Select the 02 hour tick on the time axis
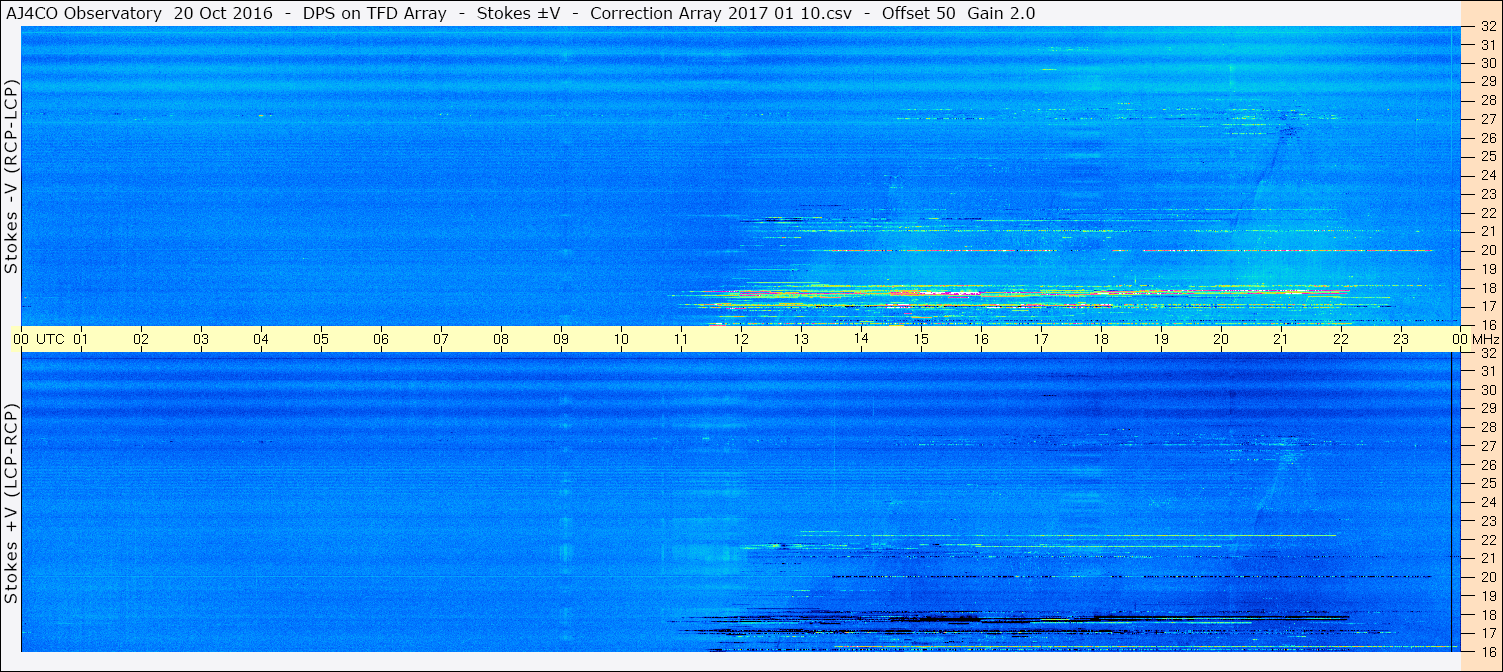 coord(141,339)
